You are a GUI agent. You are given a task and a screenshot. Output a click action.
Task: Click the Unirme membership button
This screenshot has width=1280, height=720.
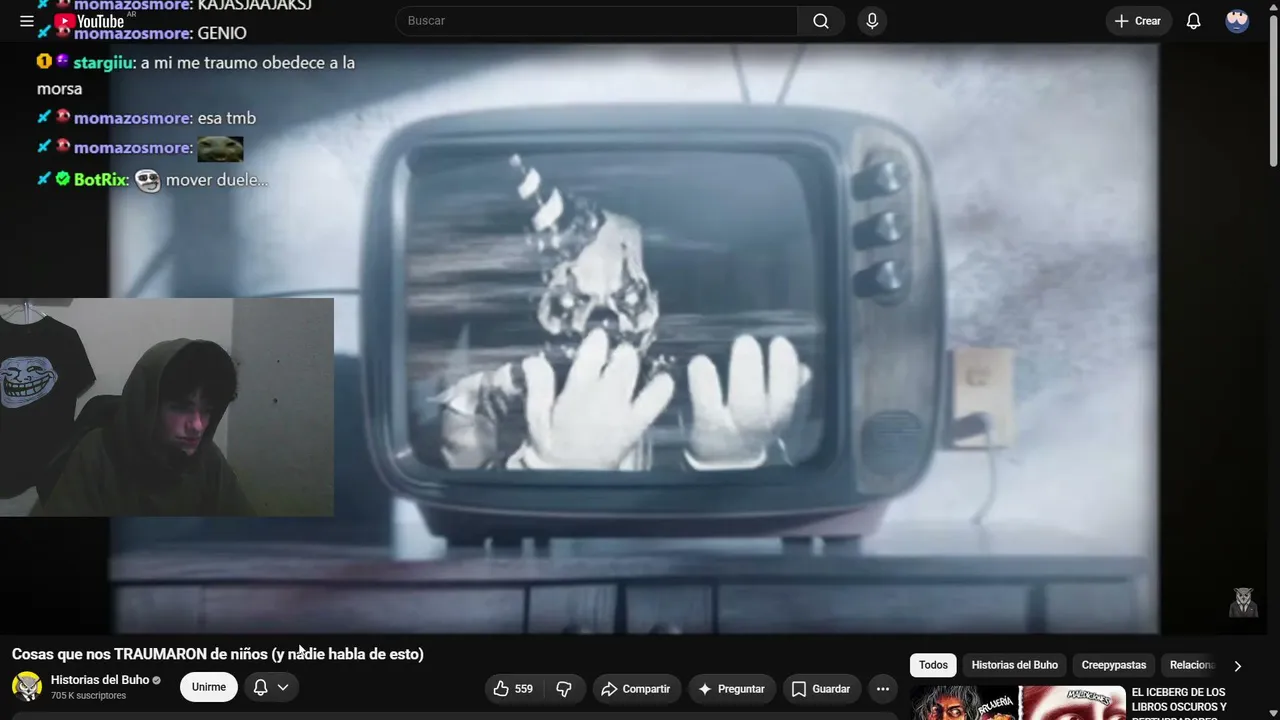(x=209, y=687)
